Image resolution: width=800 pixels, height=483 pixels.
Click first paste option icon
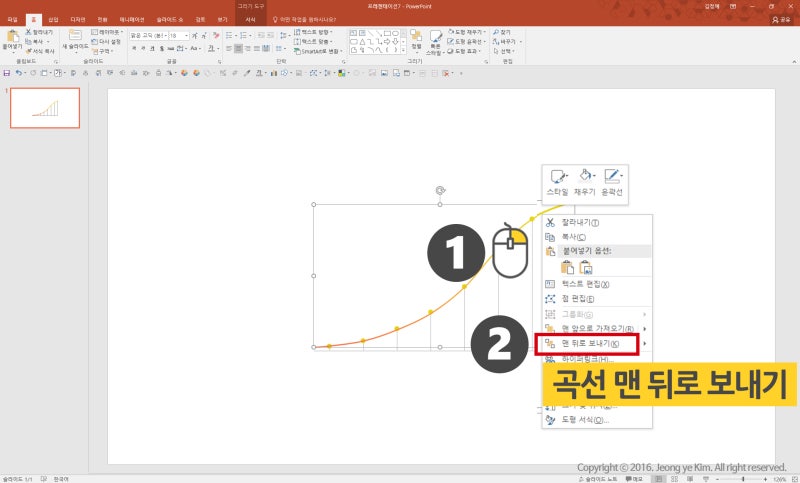(x=568, y=267)
